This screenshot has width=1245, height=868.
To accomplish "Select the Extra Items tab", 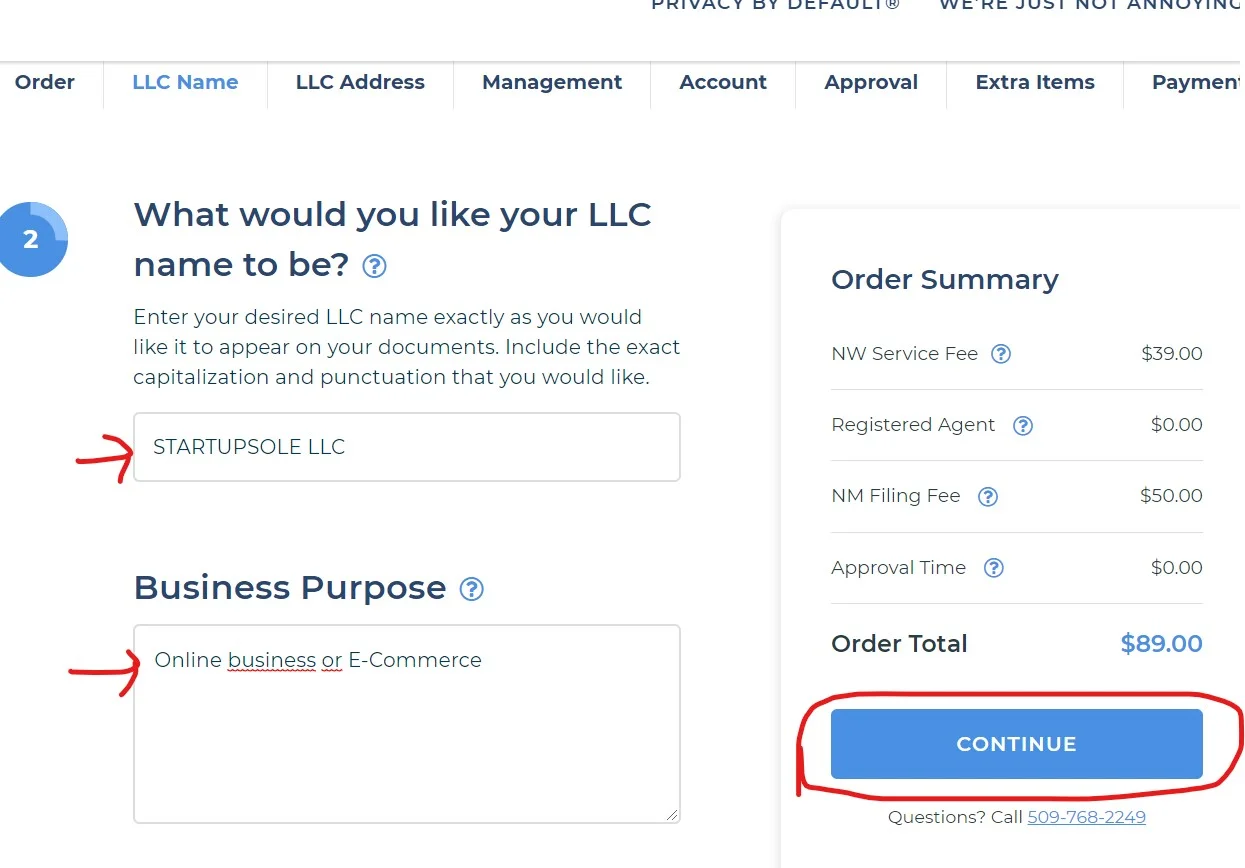I will point(1035,83).
